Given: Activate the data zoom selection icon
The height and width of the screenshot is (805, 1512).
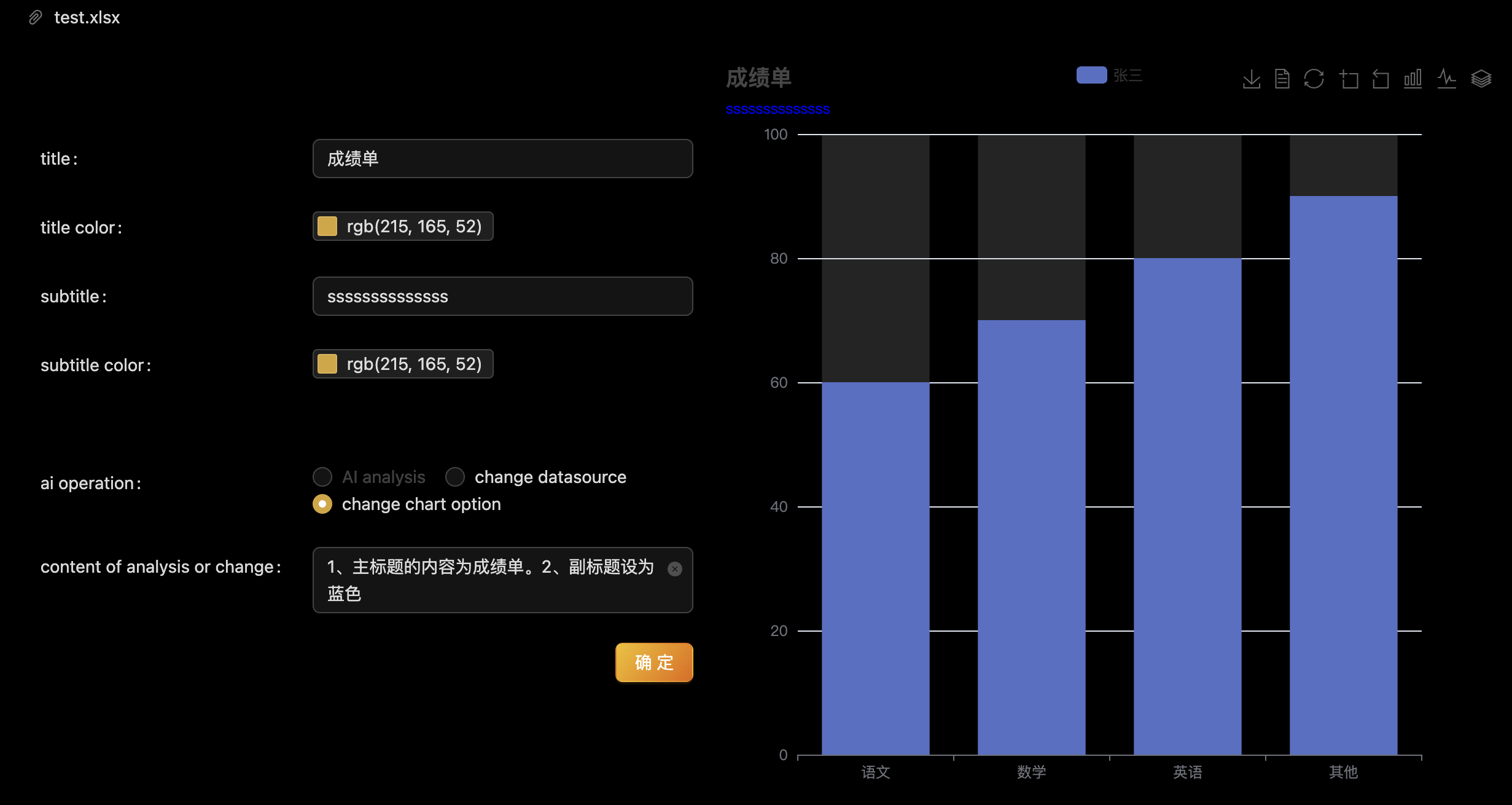Looking at the screenshot, I should tap(1350, 79).
